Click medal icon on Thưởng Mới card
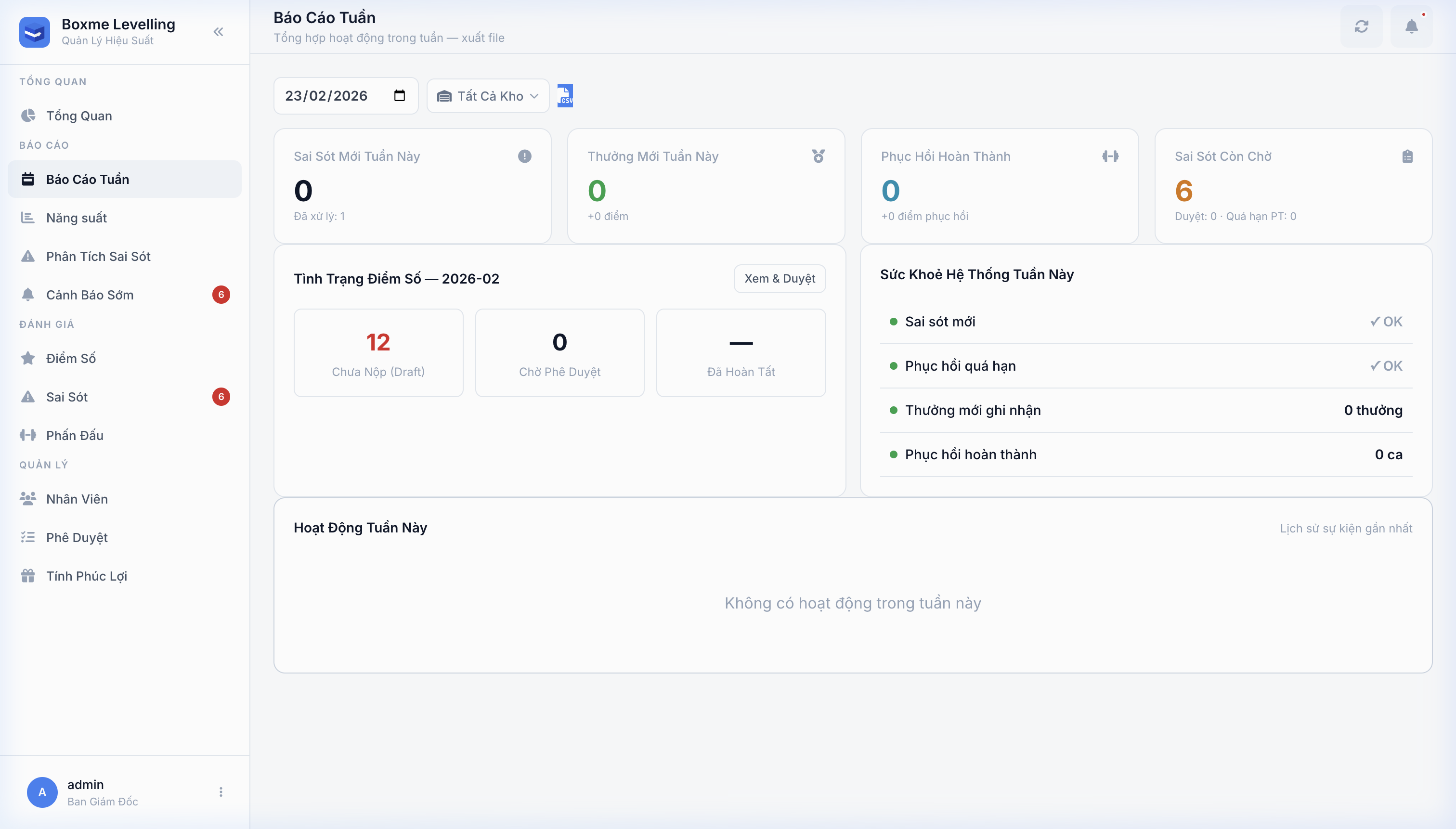1456x829 pixels. (818, 156)
